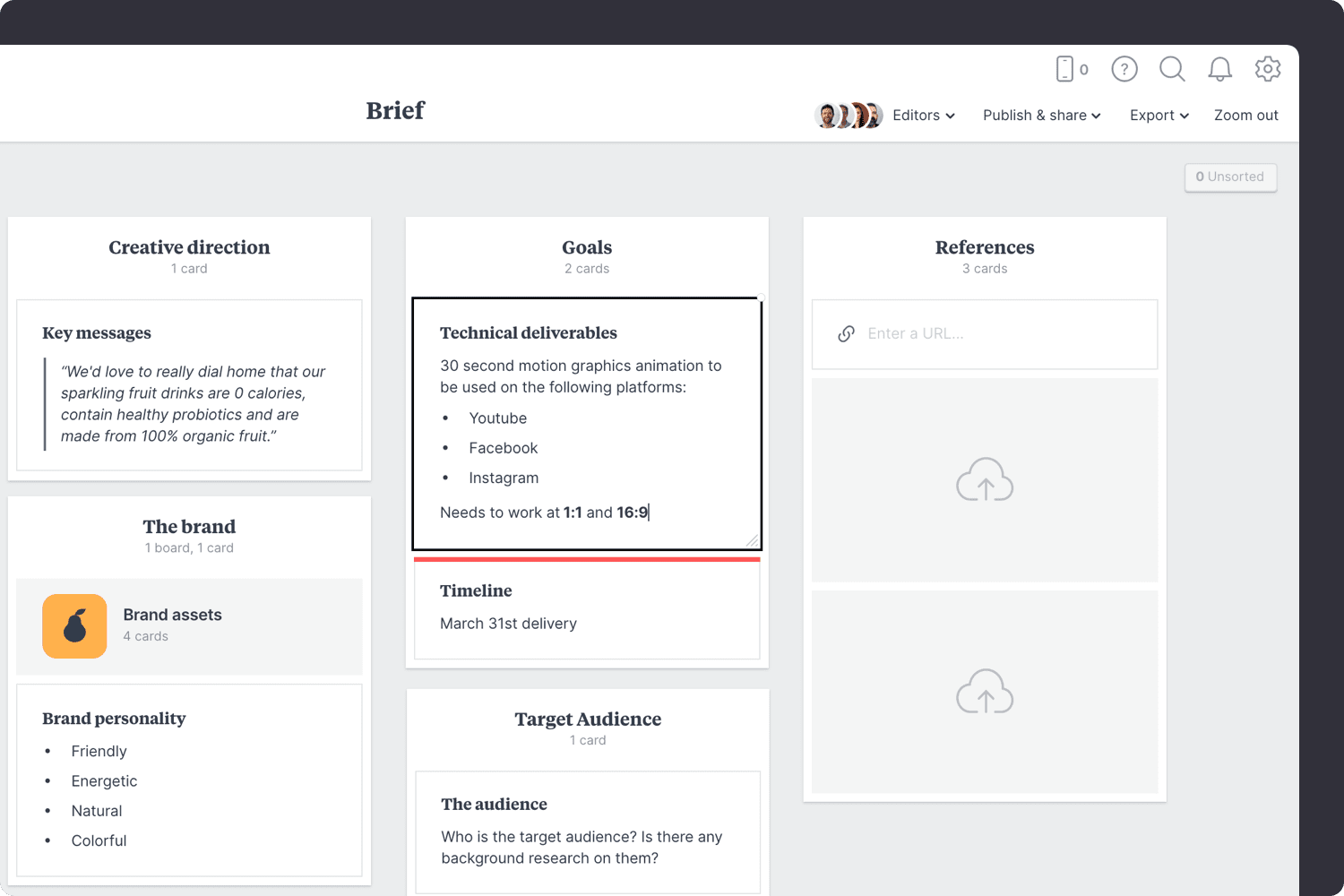Open the Brand assets board card
Image resolution: width=1344 pixels, height=896 pixels.
tap(189, 626)
